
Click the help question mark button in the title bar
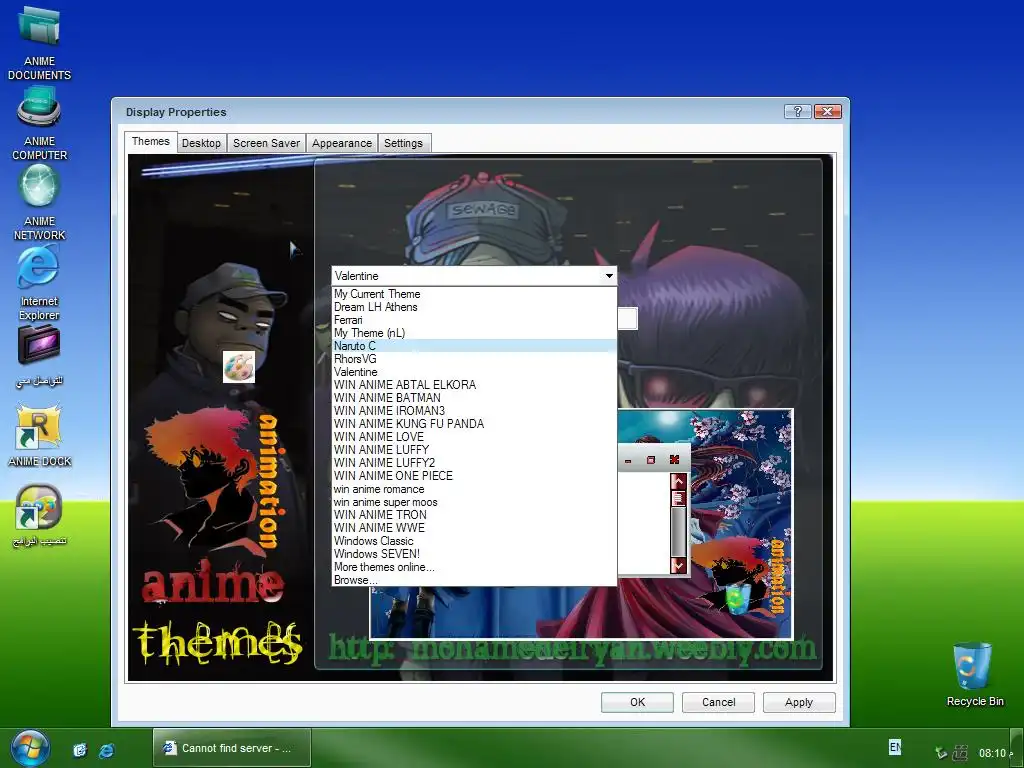coord(797,112)
